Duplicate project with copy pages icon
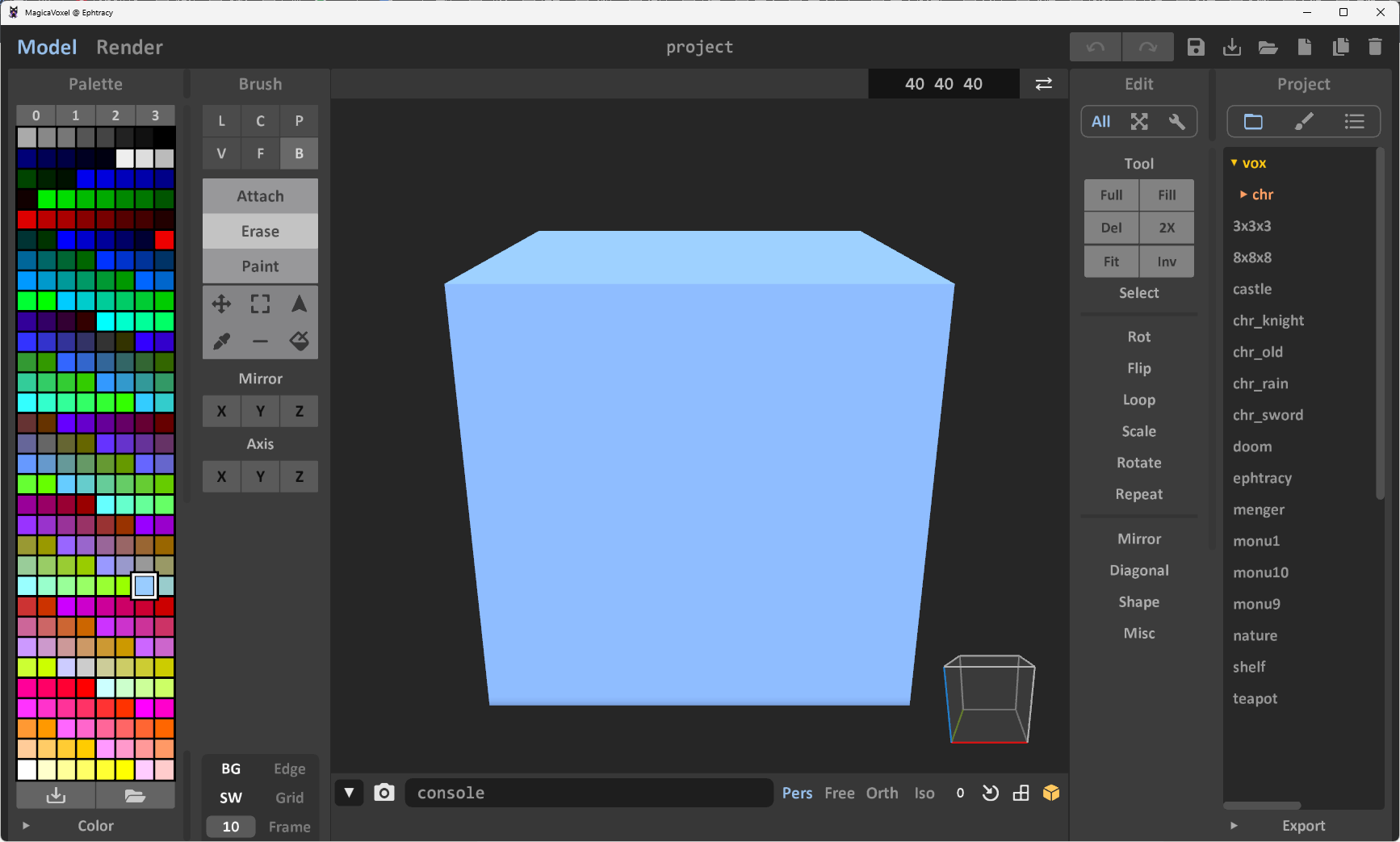1400x842 pixels. 1340,48
